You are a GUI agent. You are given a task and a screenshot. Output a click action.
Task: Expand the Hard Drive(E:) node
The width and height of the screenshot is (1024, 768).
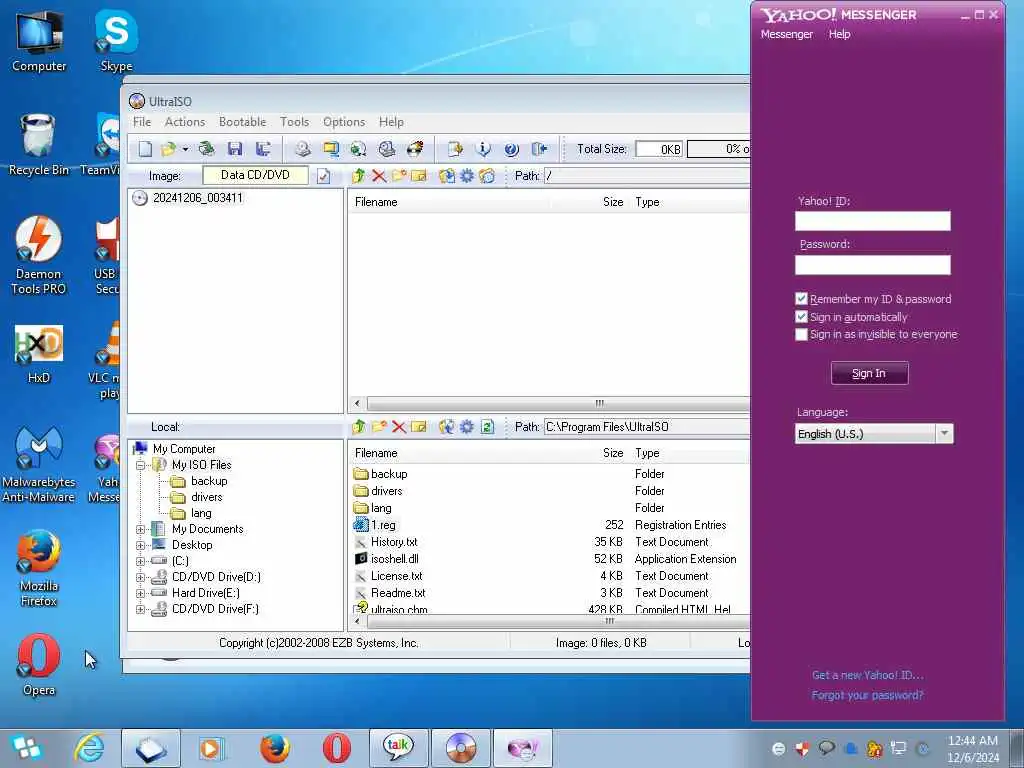140,593
